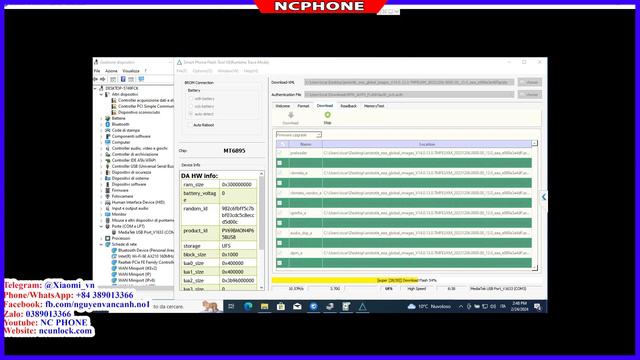The width and height of the screenshot is (640, 360).
Task: Click the Location column header
Action: tap(427, 144)
